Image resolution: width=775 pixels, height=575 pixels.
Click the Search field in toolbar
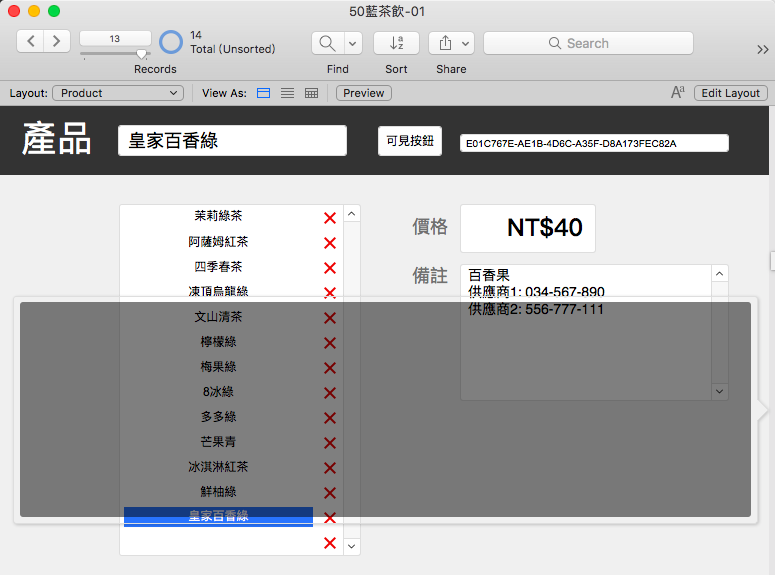tap(588, 43)
